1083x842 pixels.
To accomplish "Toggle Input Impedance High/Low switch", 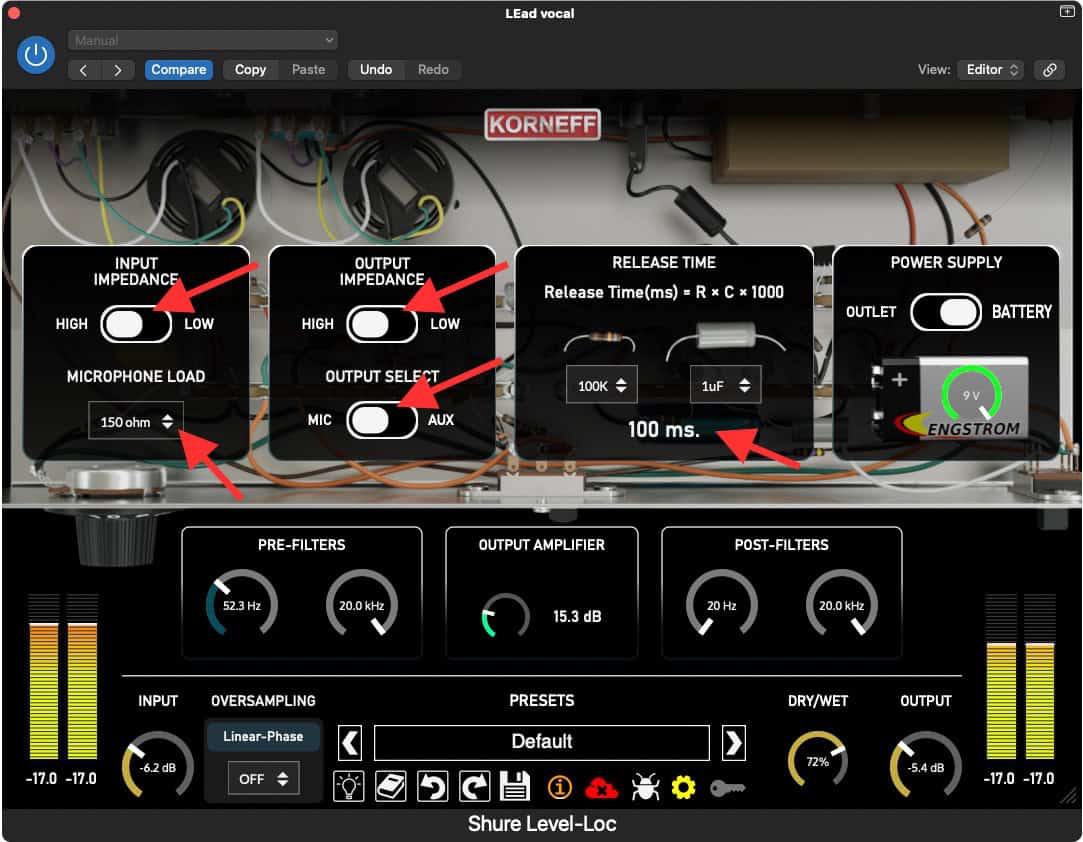I will pyautogui.click(x=136, y=324).
